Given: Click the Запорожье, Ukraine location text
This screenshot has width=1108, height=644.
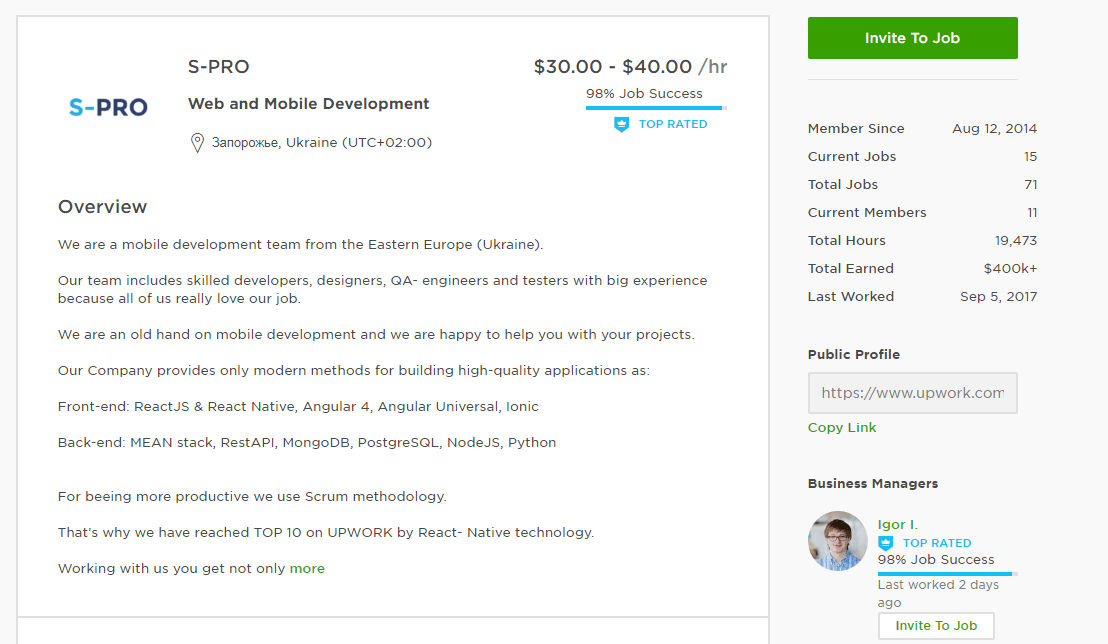Looking at the screenshot, I should click(321, 143).
